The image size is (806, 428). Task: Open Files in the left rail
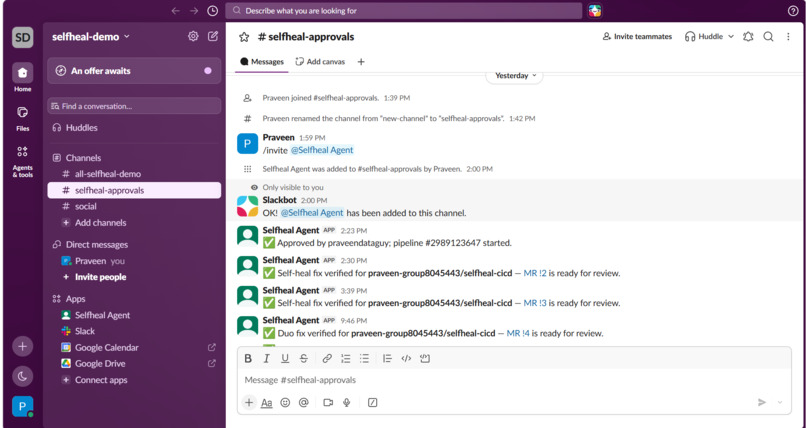click(23, 118)
